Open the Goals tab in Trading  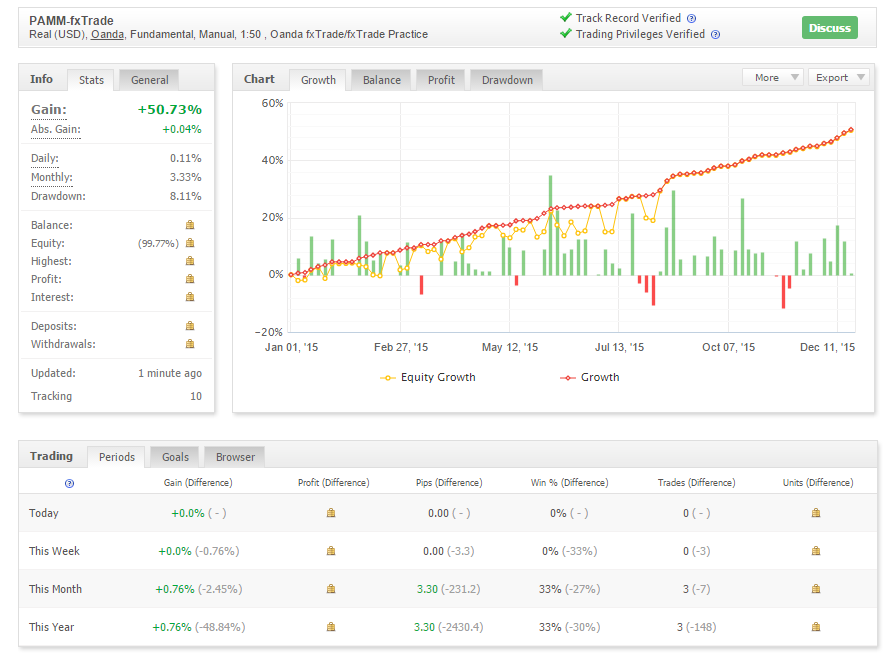pos(175,457)
